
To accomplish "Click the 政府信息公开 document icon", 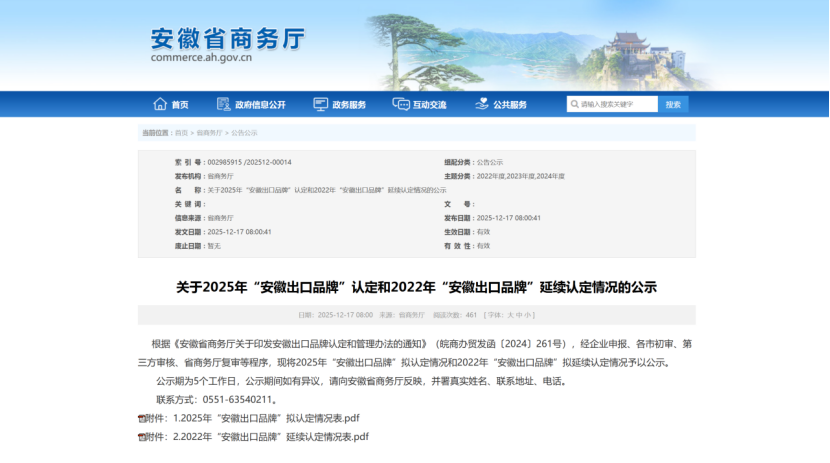I will 223,104.
